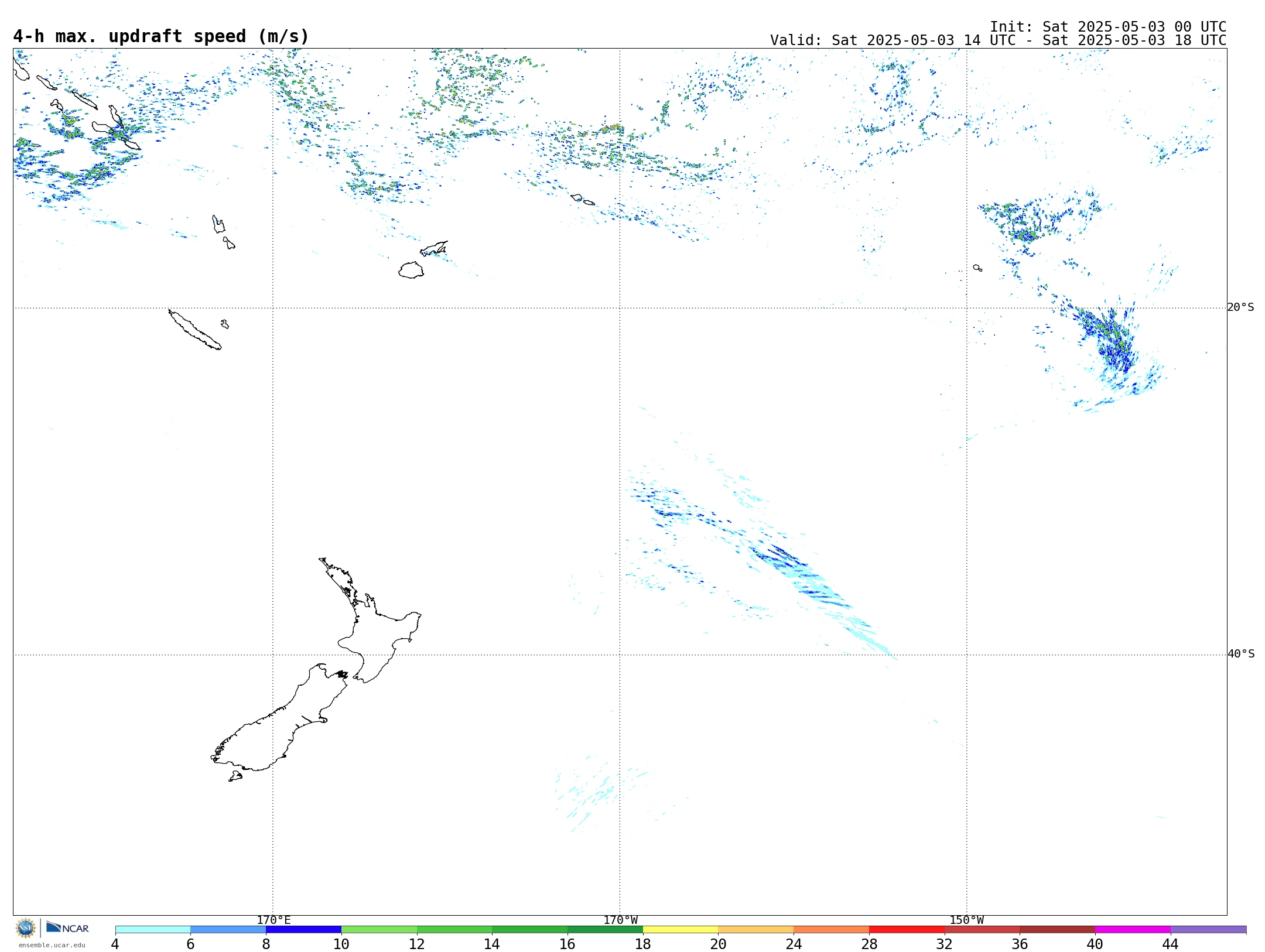Click the colorbar tick label '40'
Image resolution: width=1265 pixels, height=952 pixels.
(1095, 944)
